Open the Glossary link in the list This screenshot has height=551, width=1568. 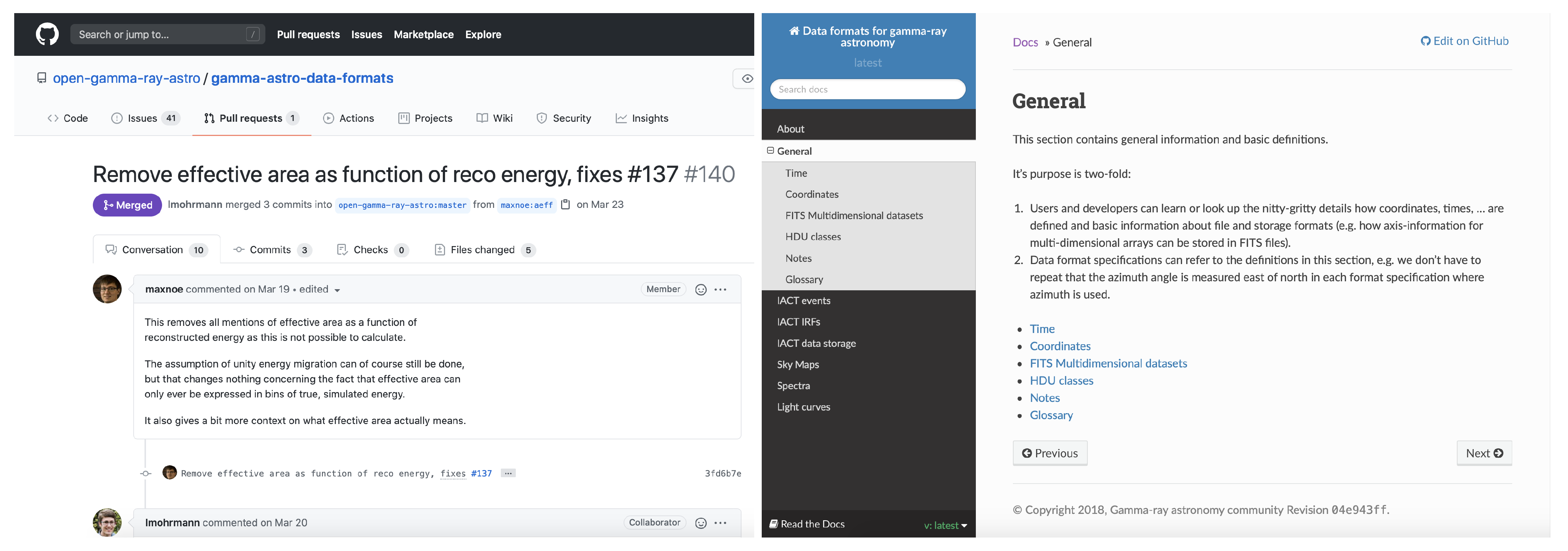point(1051,415)
